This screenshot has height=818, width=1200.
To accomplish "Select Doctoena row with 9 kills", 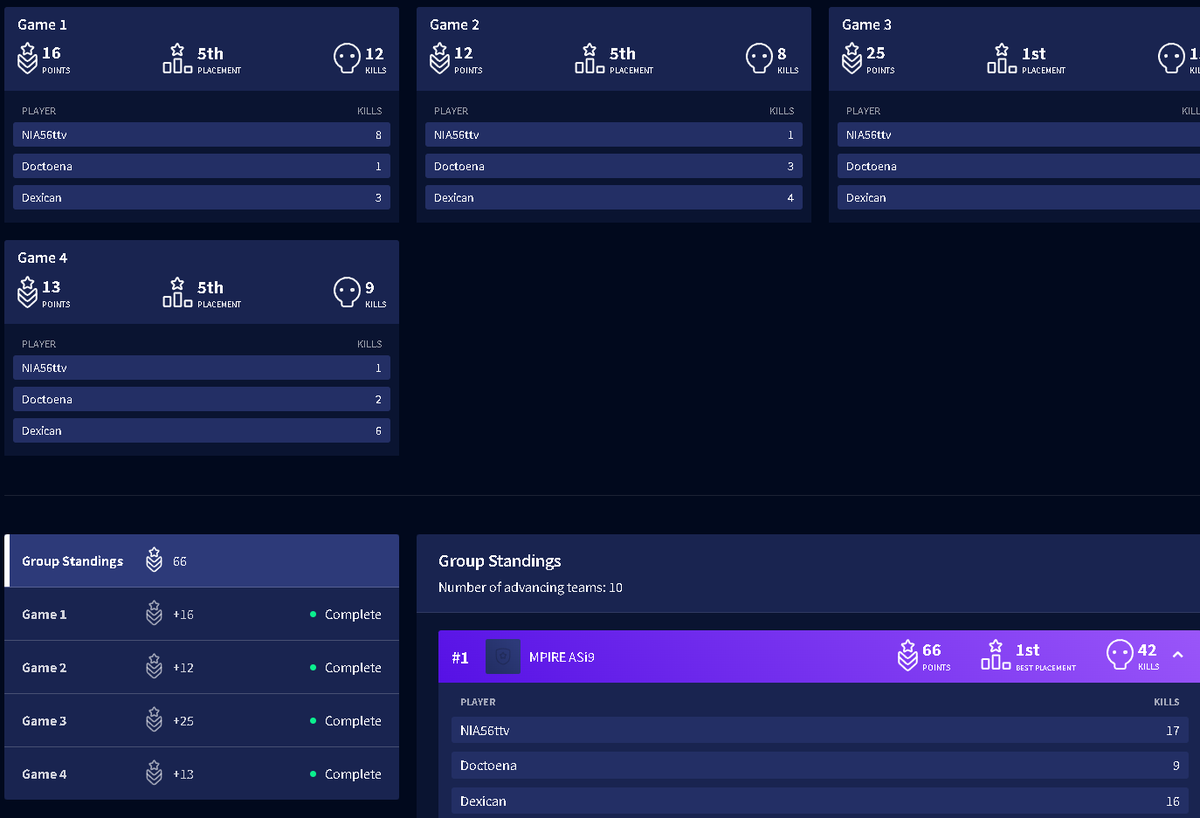I will coord(820,766).
